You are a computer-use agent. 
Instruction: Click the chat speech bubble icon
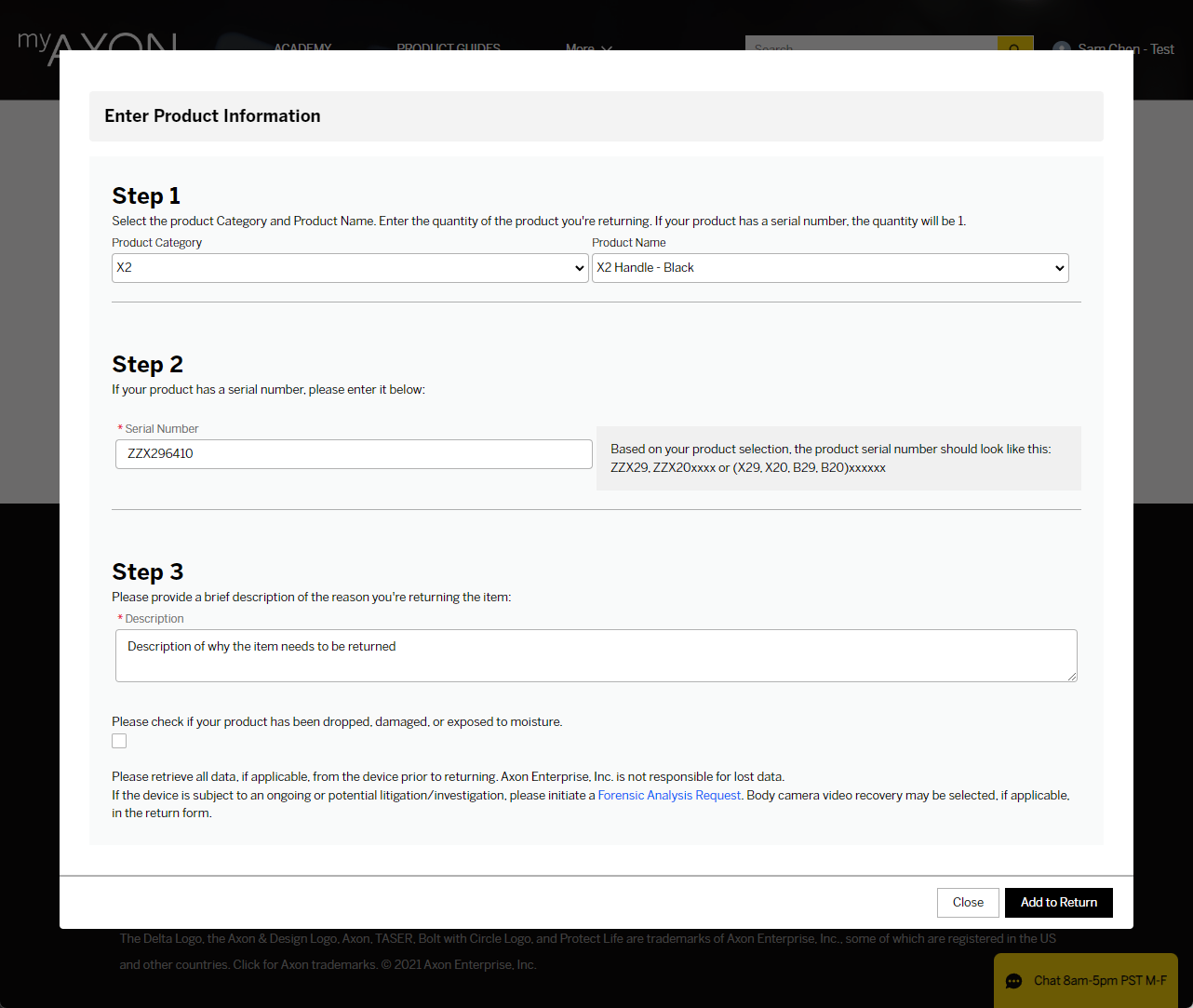(1014, 981)
